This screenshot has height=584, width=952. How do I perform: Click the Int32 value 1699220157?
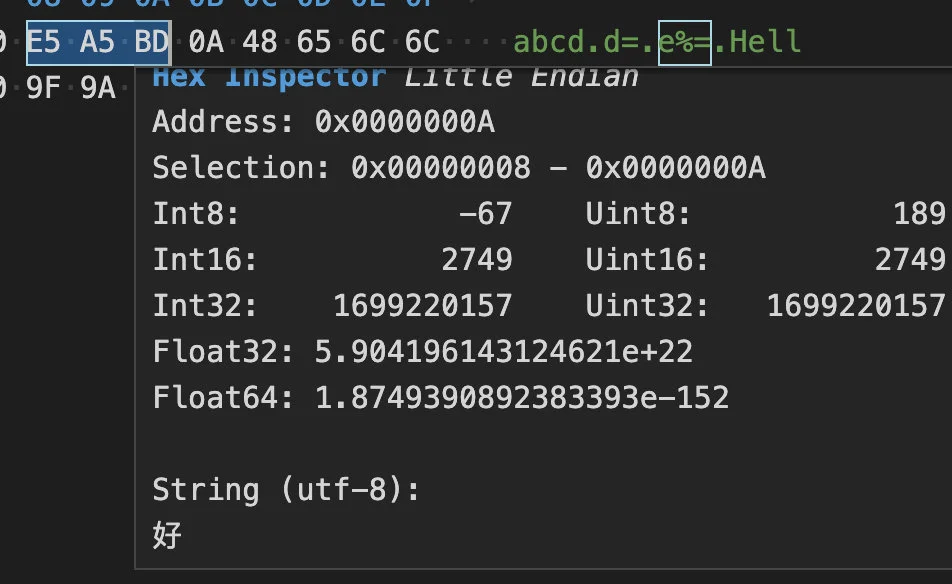click(x=423, y=305)
